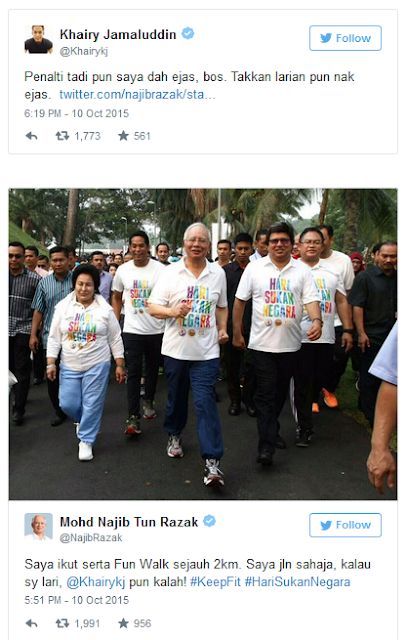Open the @Khairykj mention in Najib's tweet

tap(96, 582)
